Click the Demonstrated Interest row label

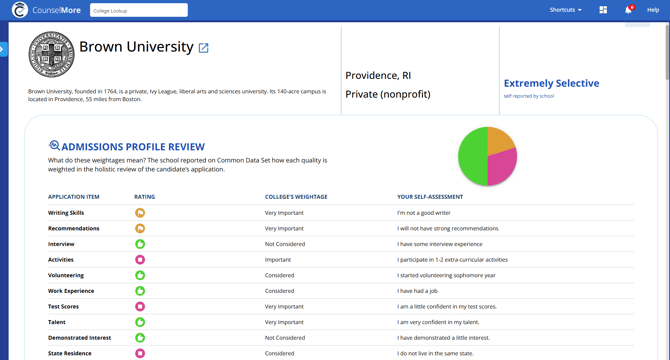pyautogui.click(x=79, y=338)
